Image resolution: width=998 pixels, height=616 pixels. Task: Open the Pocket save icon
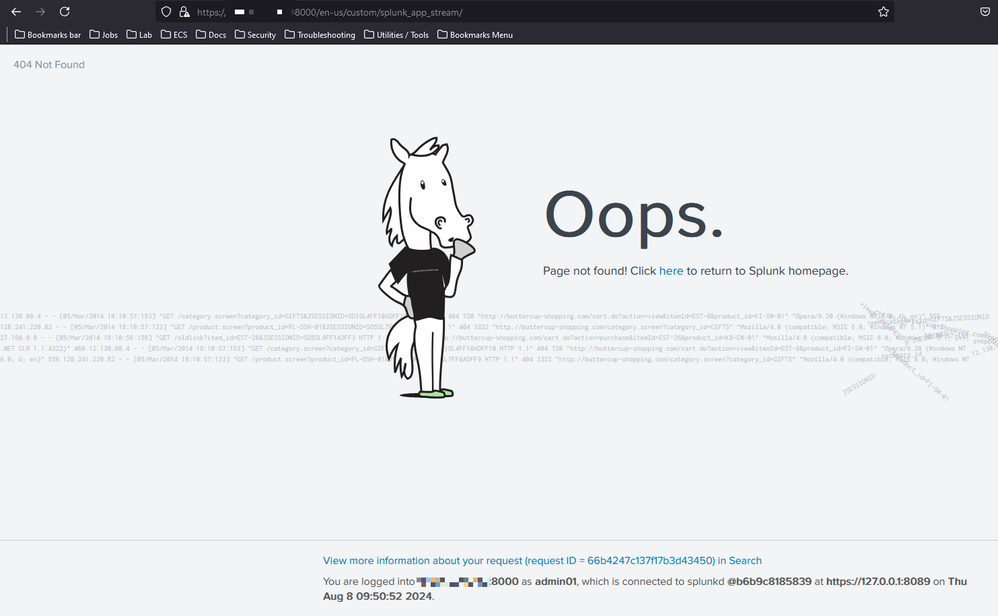click(x=985, y=11)
